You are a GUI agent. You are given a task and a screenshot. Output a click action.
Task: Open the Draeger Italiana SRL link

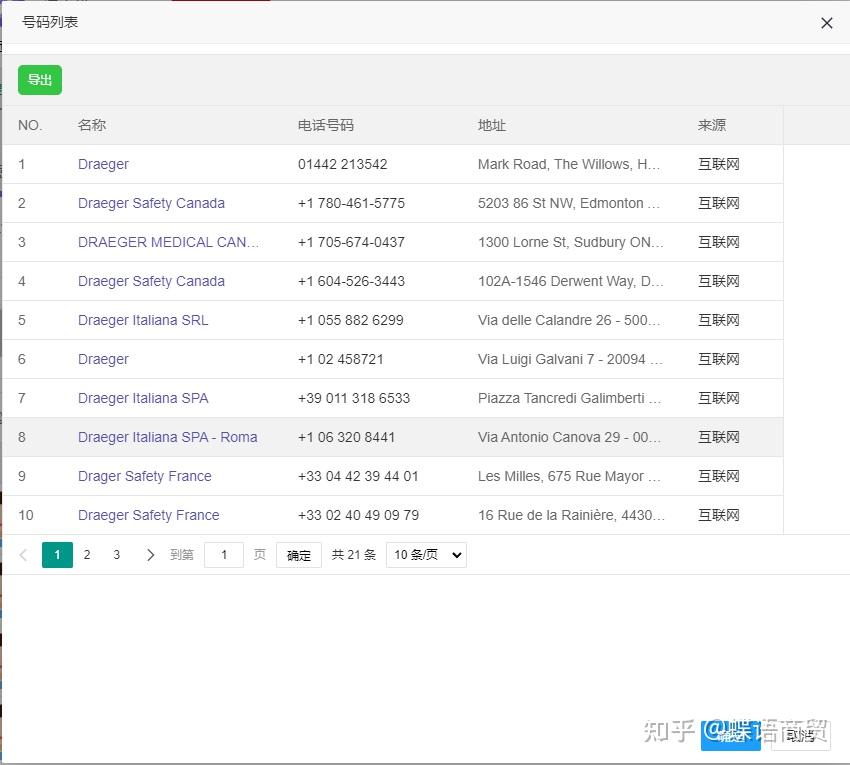143,320
